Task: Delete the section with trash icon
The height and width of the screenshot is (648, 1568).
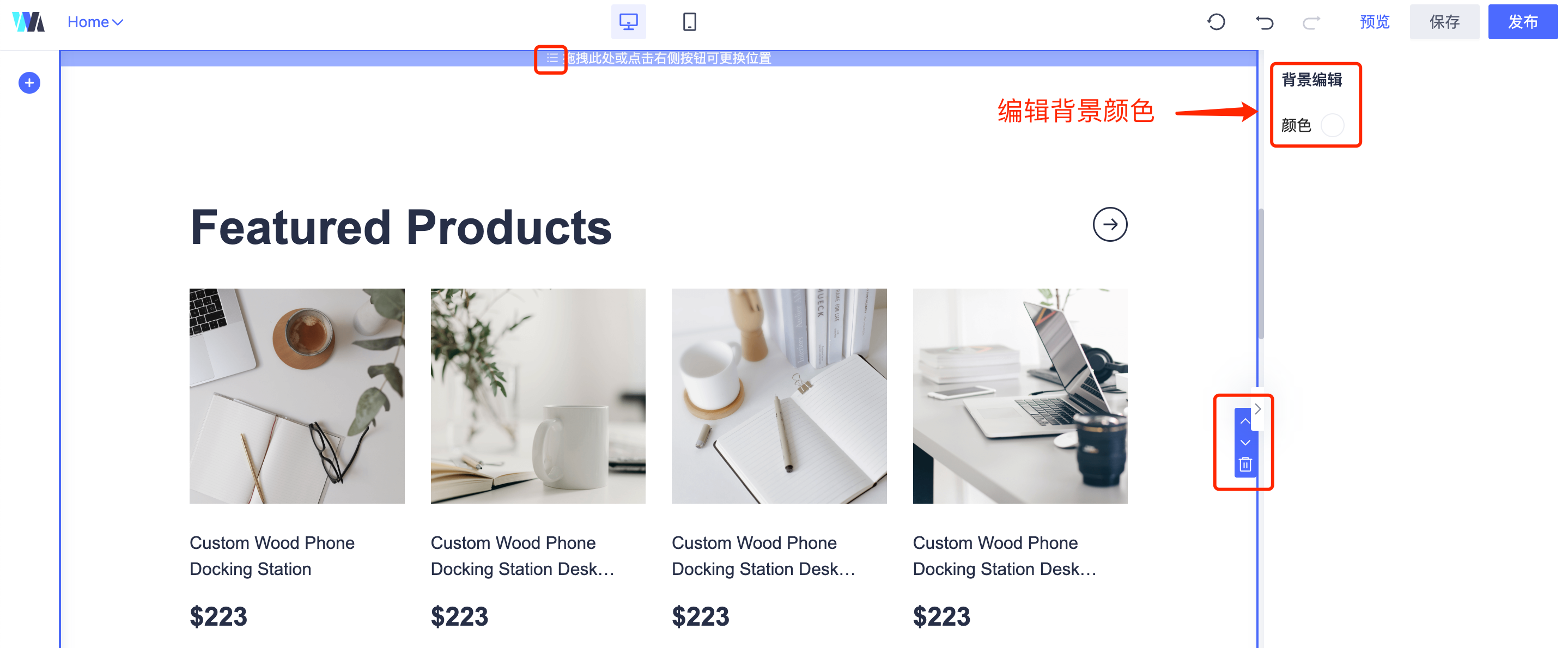Action: pyautogui.click(x=1245, y=465)
